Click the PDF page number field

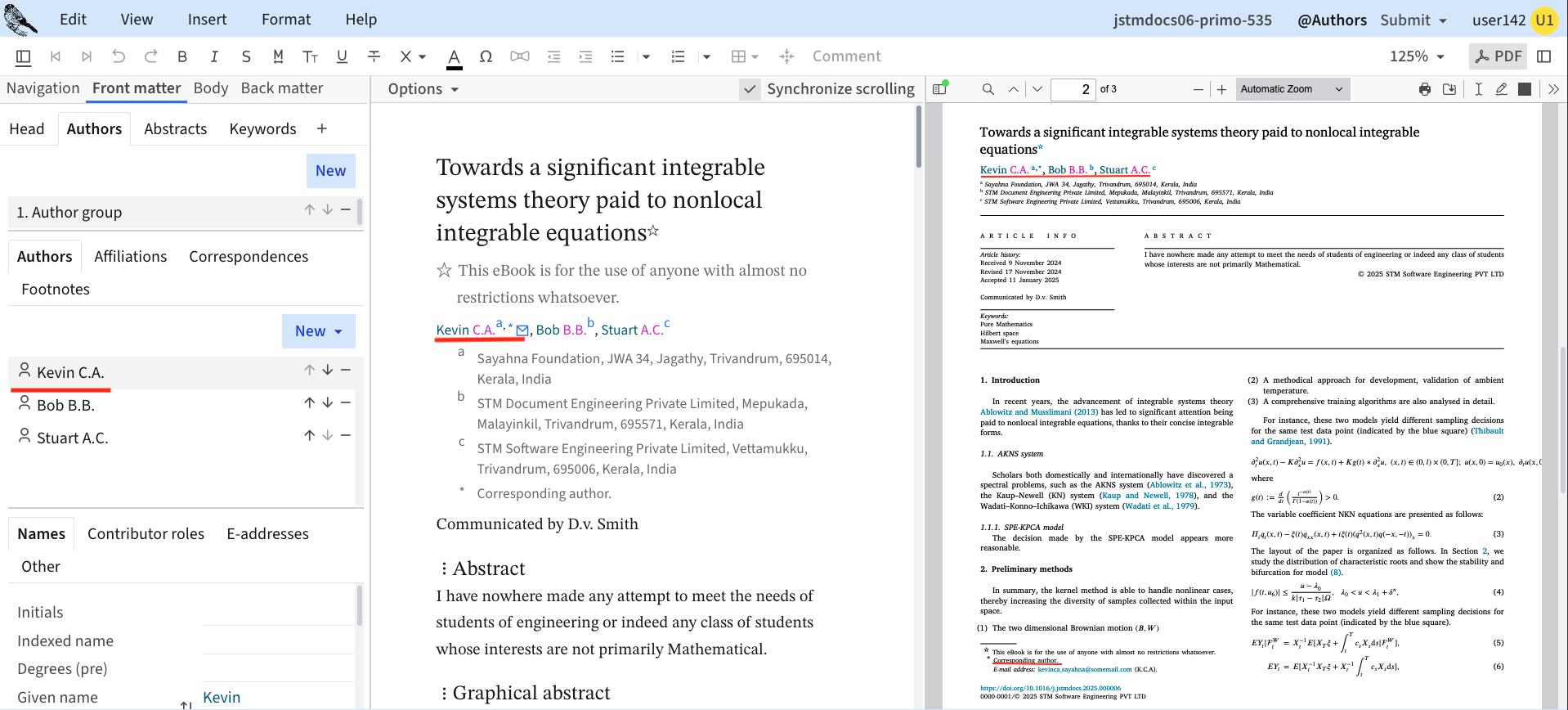[1073, 89]
